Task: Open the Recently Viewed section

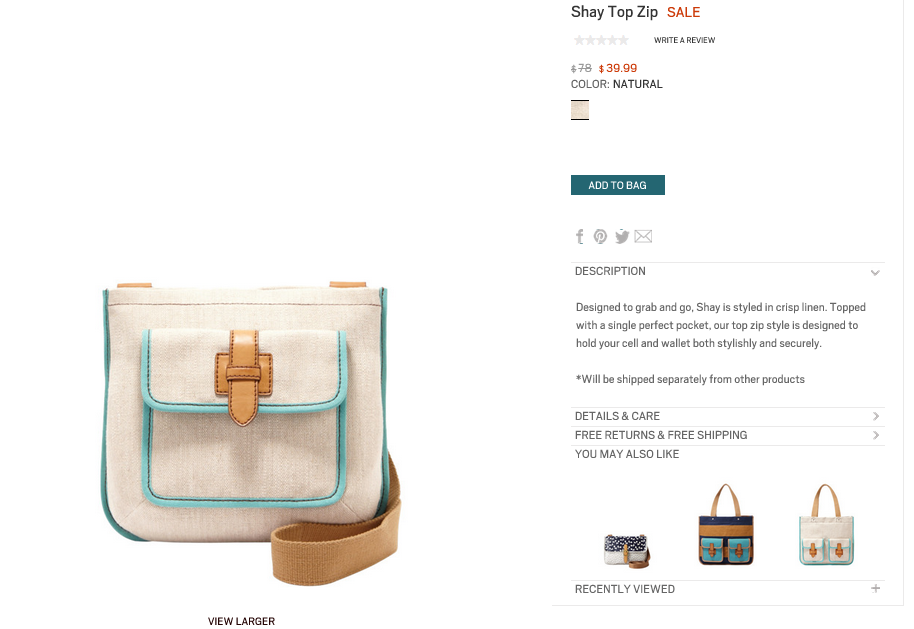Action: point(727,589)
